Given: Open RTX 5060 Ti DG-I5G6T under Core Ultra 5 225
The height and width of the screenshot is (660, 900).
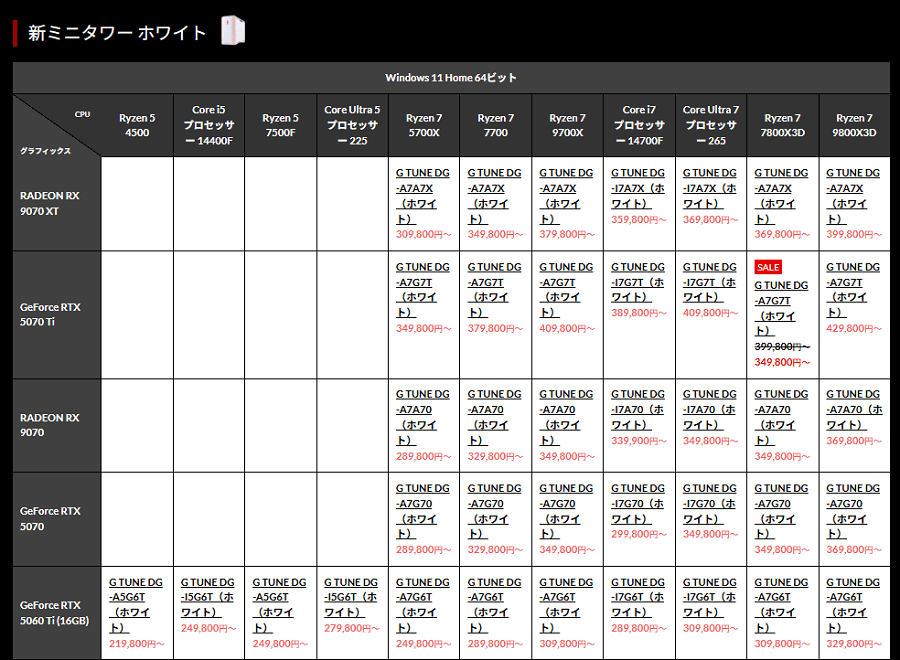Looking at the screenshot, I should (351, 597).
